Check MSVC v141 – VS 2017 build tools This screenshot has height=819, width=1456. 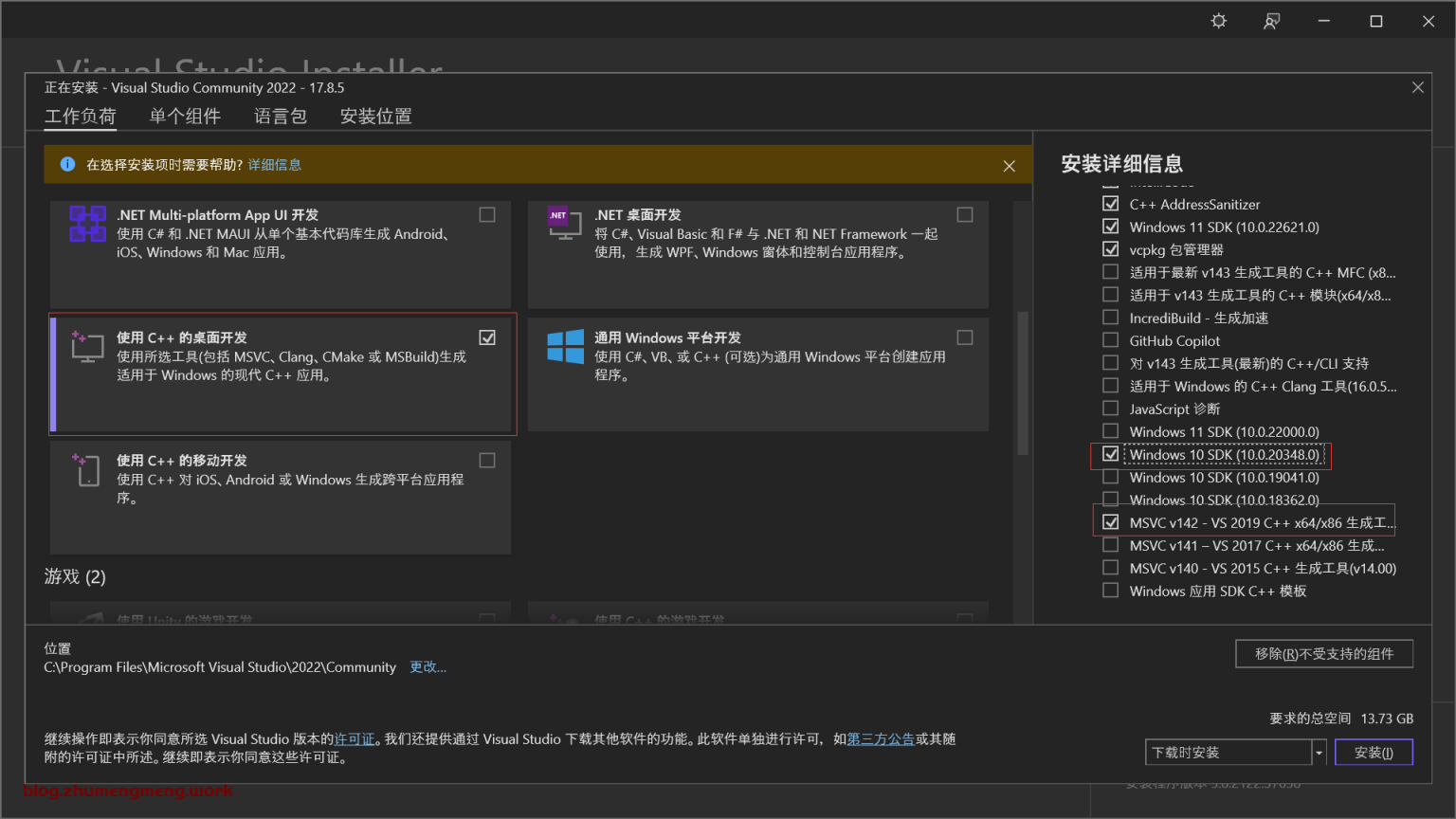[1111, 545]
